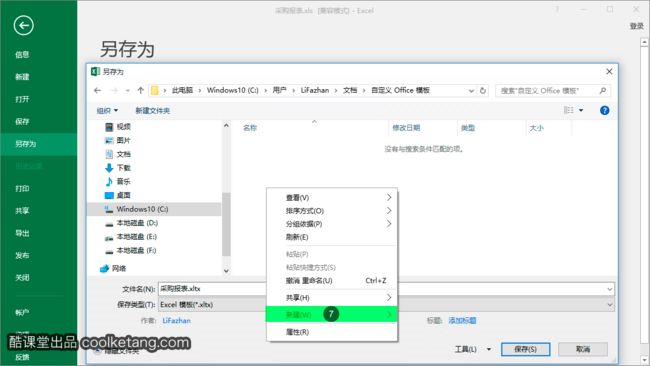This screenshot has width=650, height=366.
Task: Click the back arrow circle icon
Action: coord(24,26)
